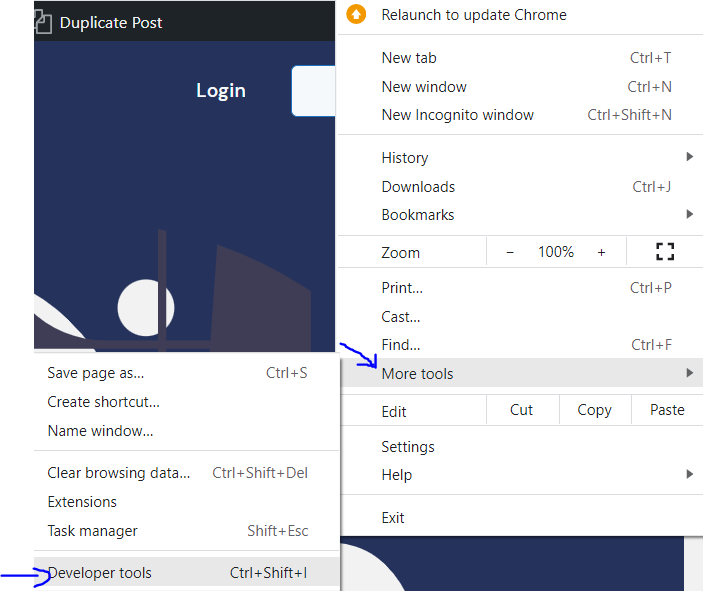The width and height of the screenshot is (703, 591).
Task: Choose Save page as... in submenu
Action: tap(187, 373)
